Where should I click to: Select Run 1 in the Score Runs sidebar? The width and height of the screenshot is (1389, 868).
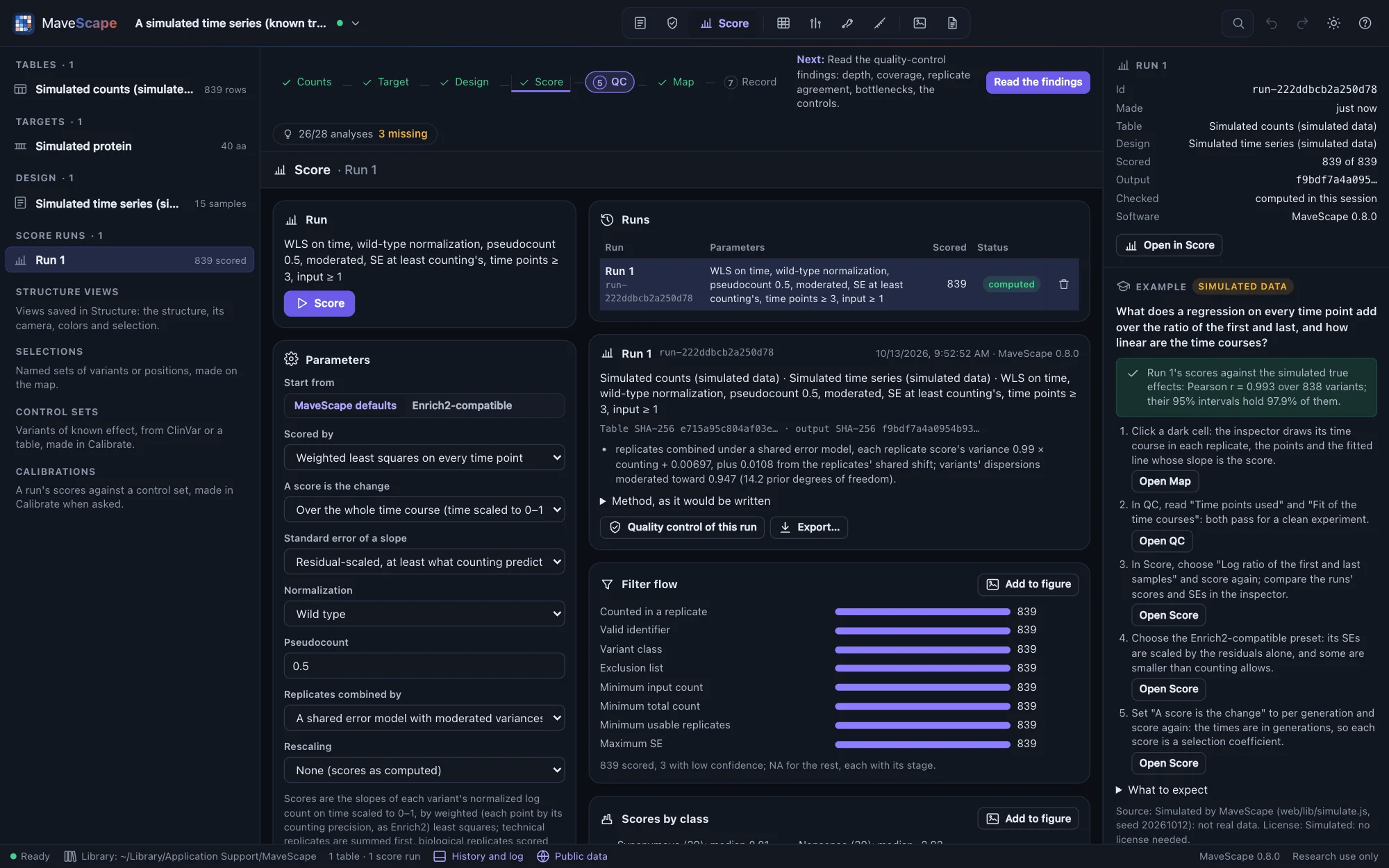130,260
